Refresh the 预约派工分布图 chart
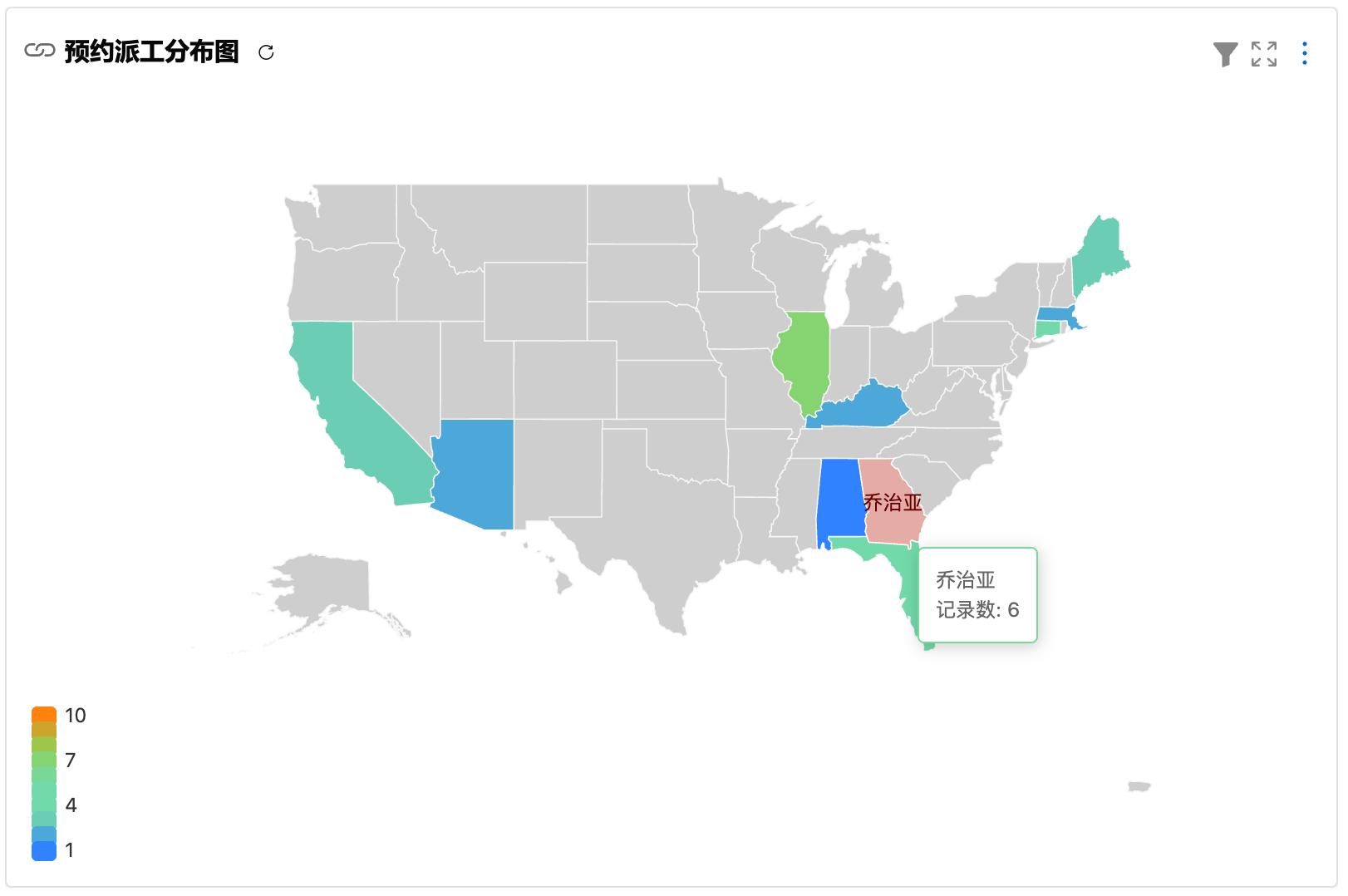Viewport: 1348px width, 896px height. coord(266,52)
